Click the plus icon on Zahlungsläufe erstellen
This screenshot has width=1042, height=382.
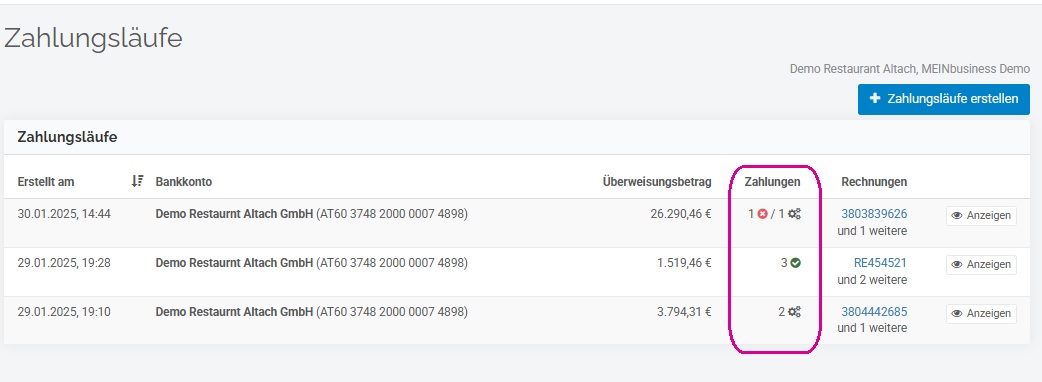(875, 98)
